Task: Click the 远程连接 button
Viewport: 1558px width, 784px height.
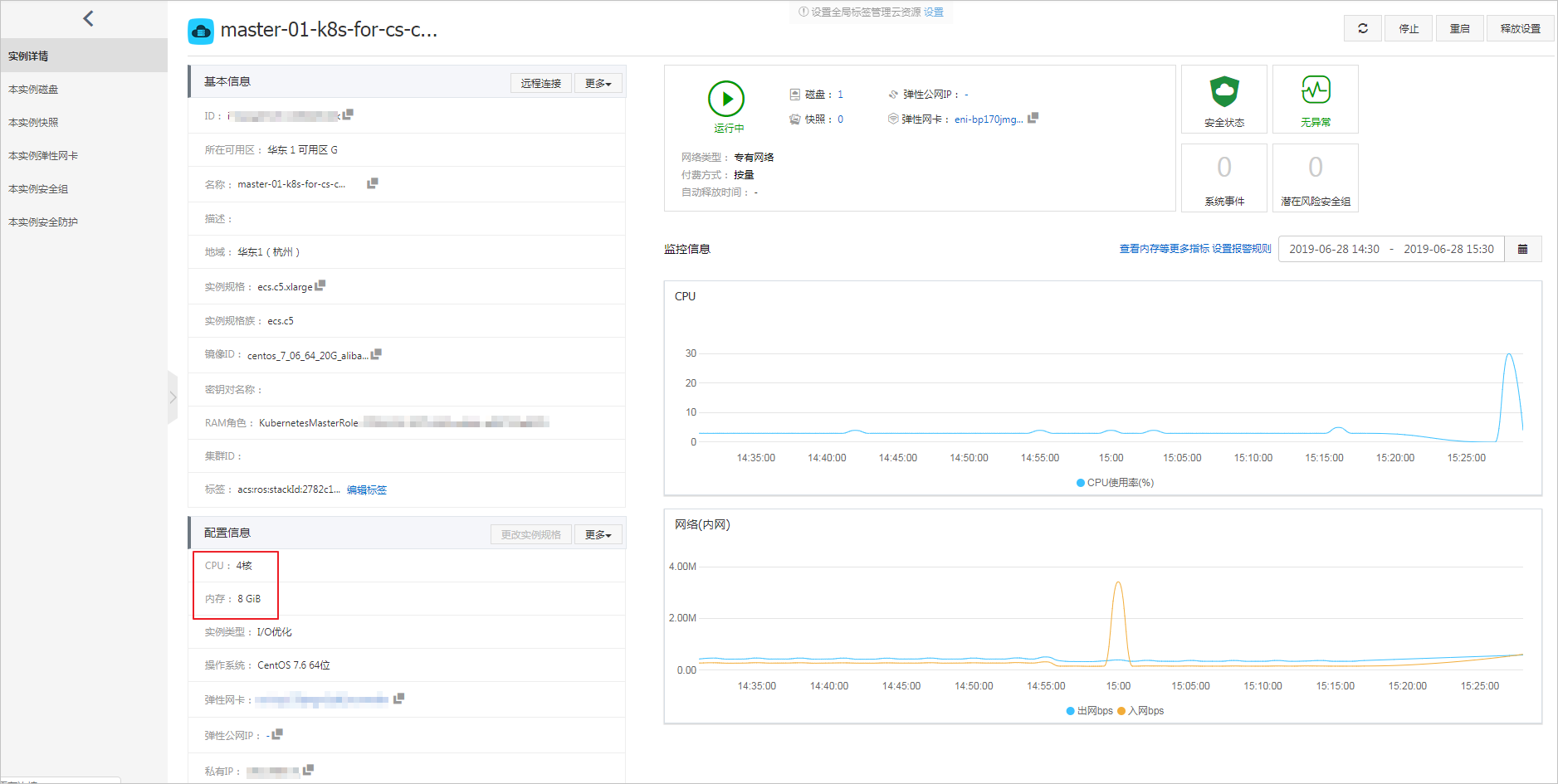Action: click(x=541, y=83)
